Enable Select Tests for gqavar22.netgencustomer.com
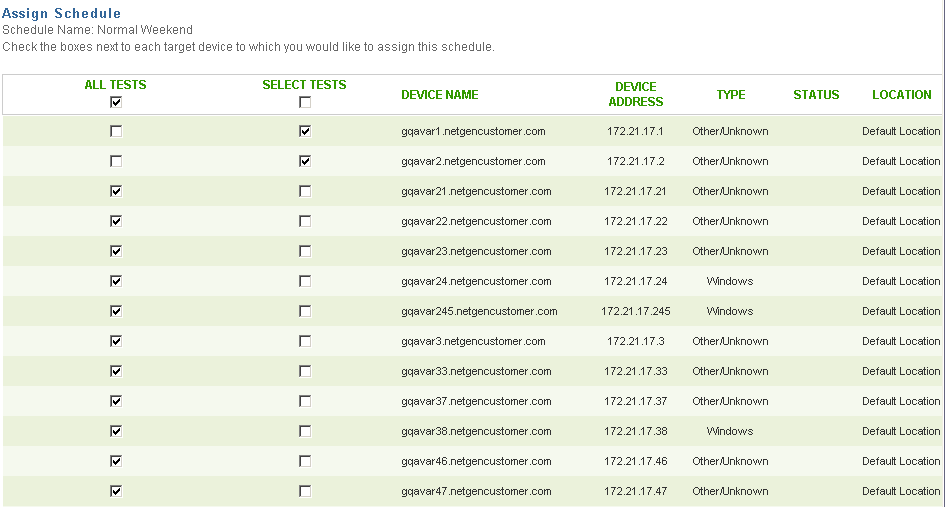Screen dimensions: 945x507 click(x=305, y=221)
